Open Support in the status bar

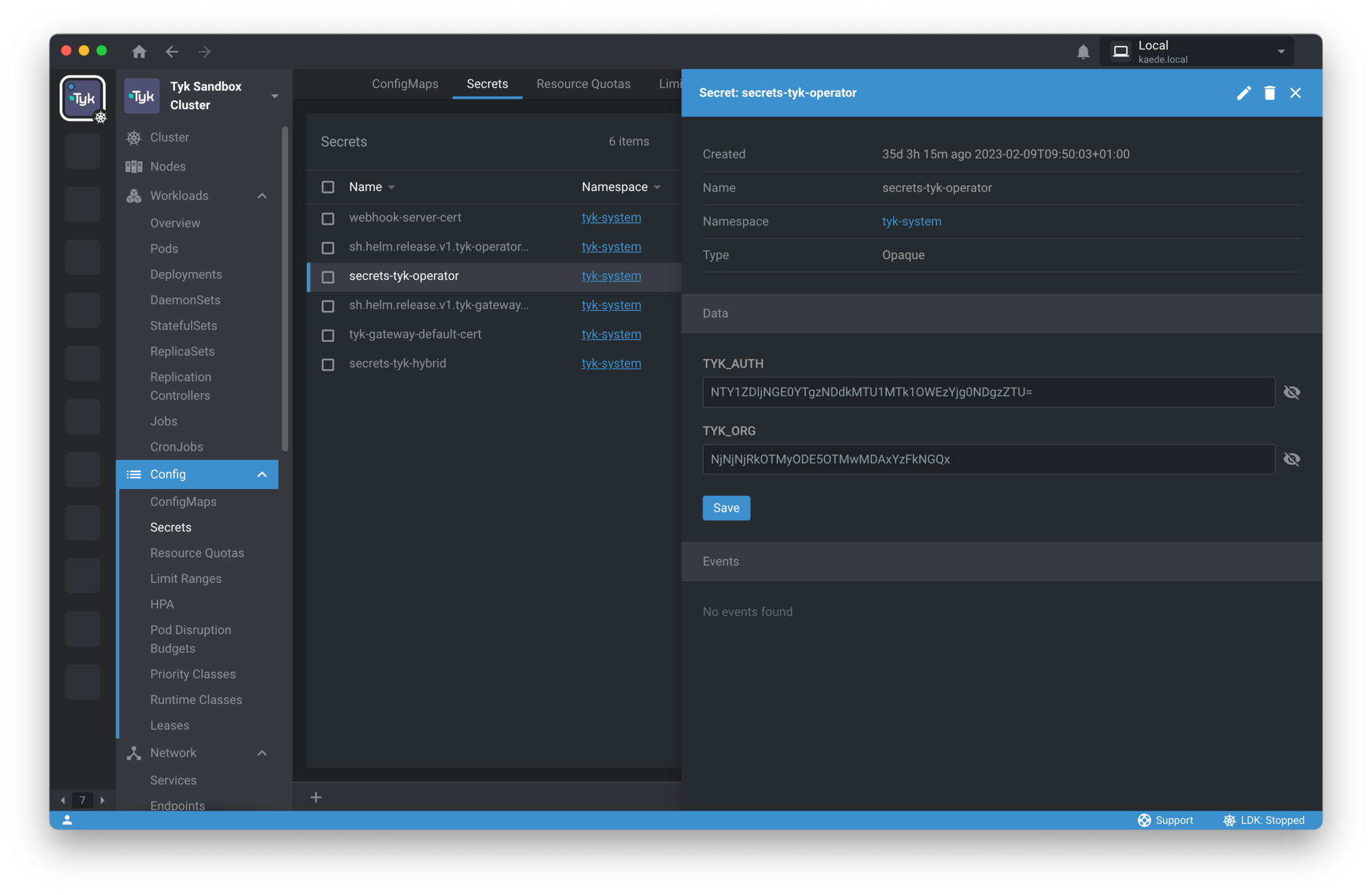1165,820
